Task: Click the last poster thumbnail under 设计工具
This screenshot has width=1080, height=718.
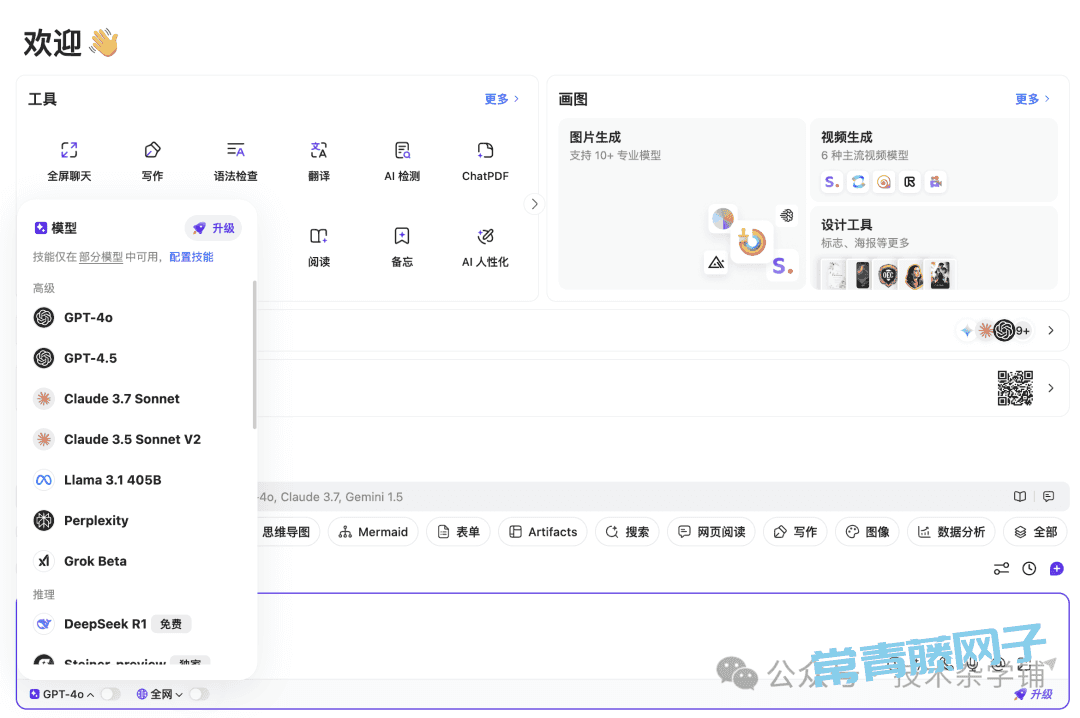Action: 940,275
